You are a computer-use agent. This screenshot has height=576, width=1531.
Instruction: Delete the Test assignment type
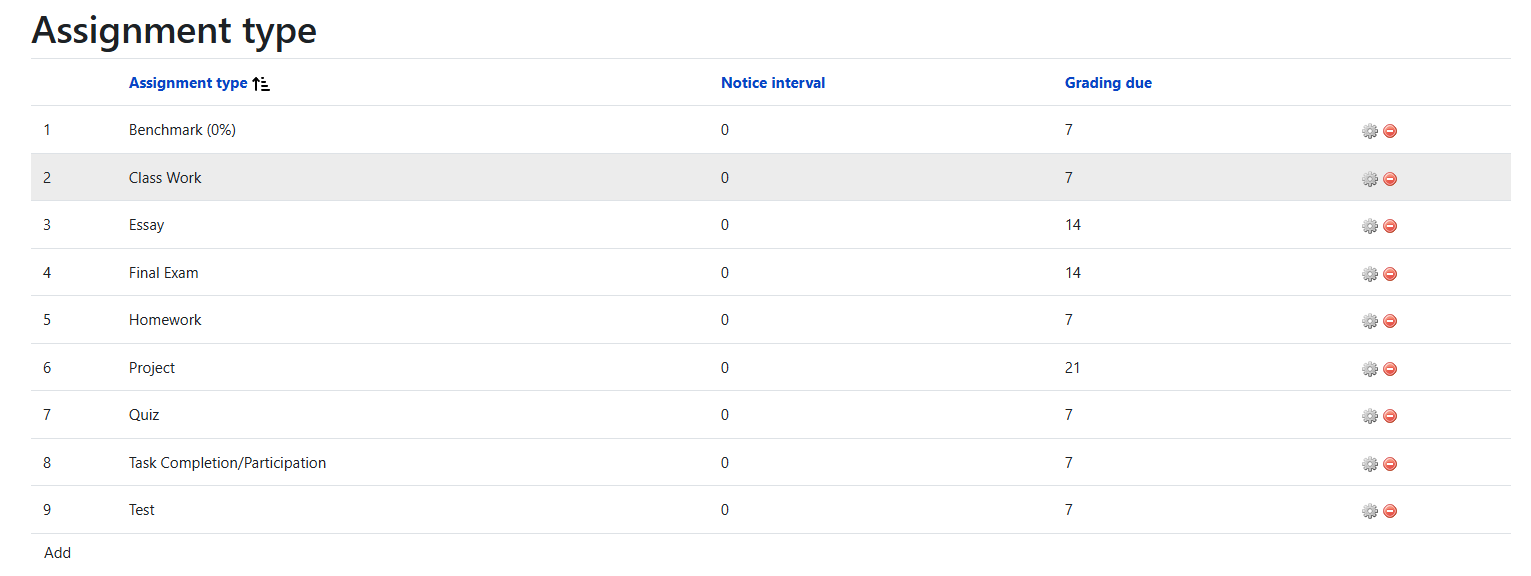point(1390,511)
